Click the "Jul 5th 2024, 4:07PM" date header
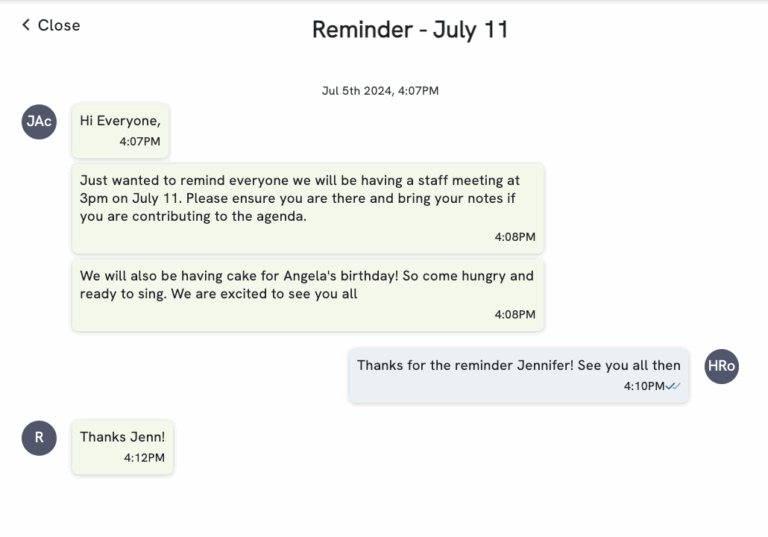 pyautogui.click(x=380, y=90)
